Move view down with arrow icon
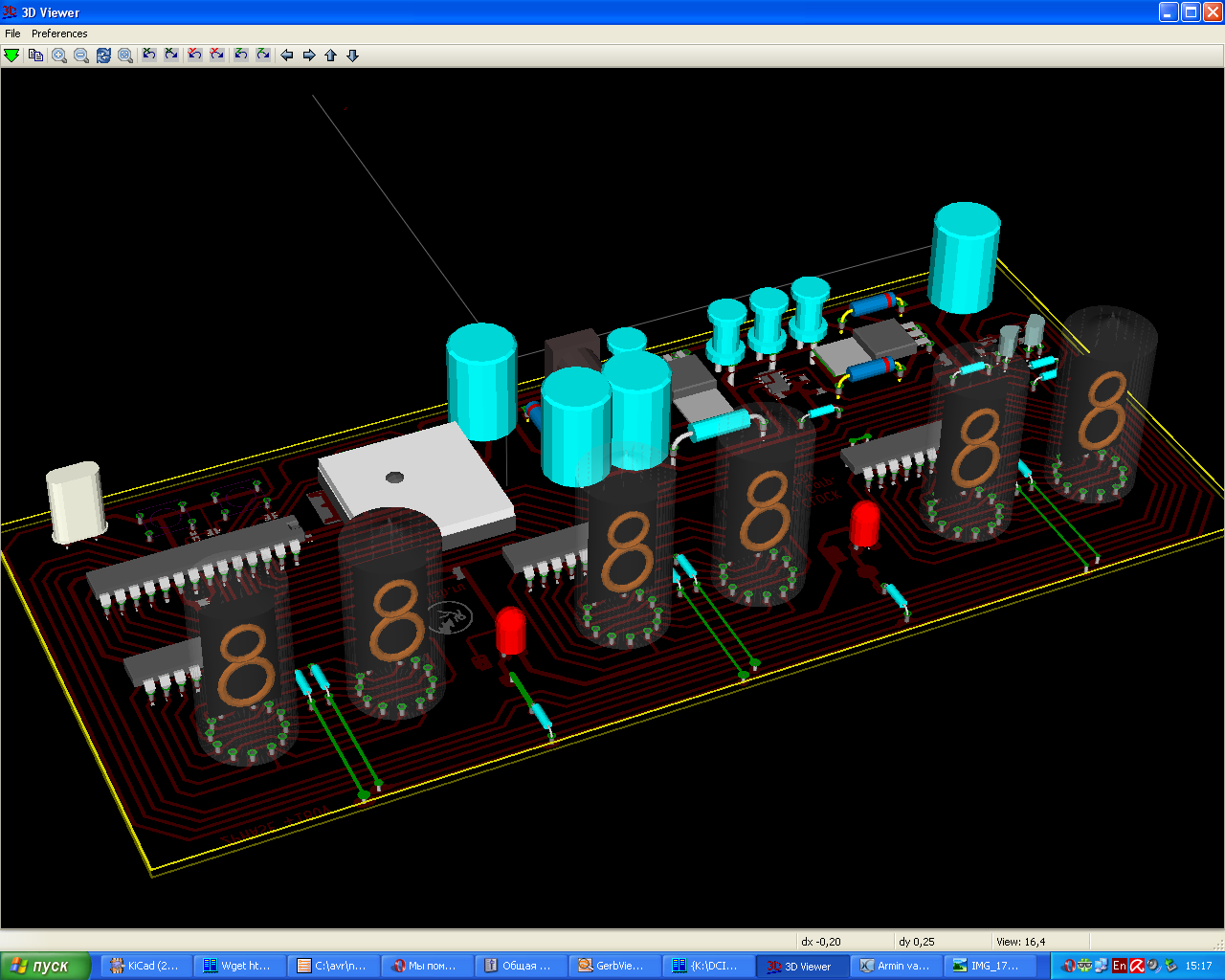 tap(352, 56)
